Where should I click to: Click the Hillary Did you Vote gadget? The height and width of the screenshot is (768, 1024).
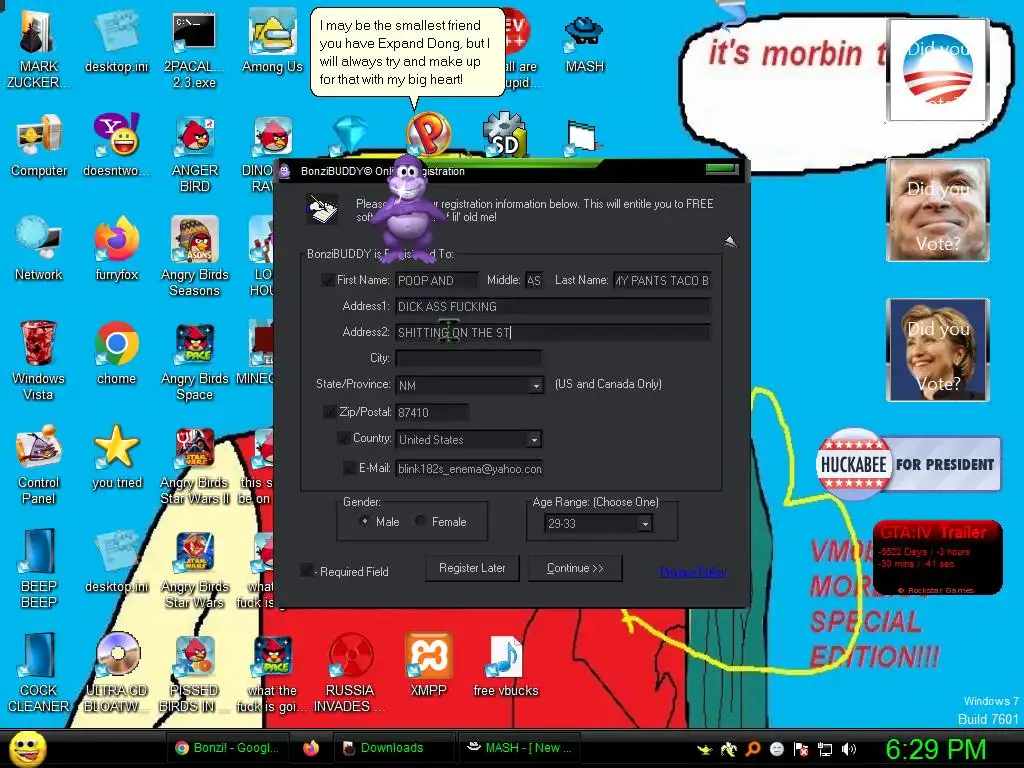point(938,349)
